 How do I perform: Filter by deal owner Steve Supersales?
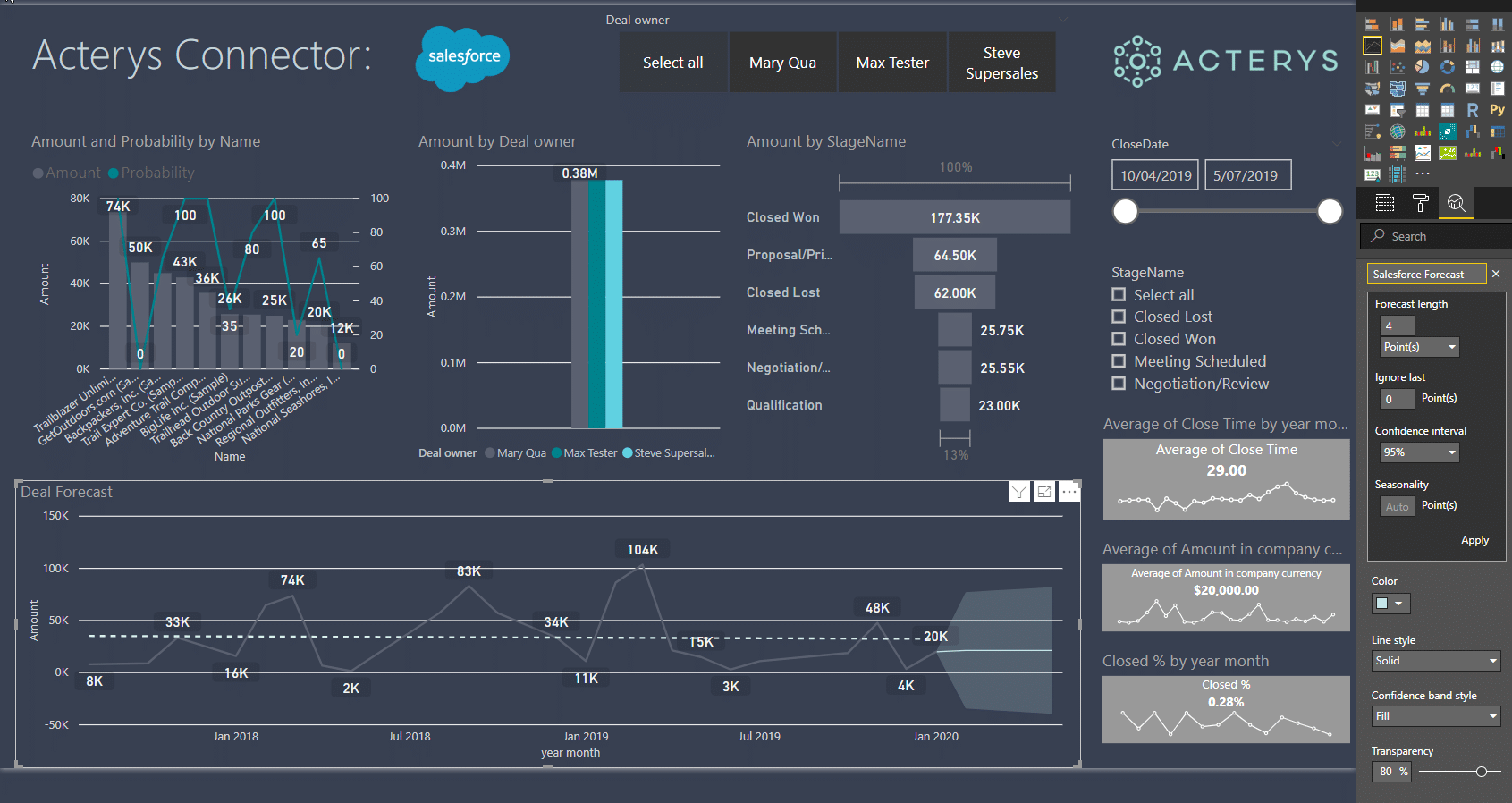[1001, 63]
